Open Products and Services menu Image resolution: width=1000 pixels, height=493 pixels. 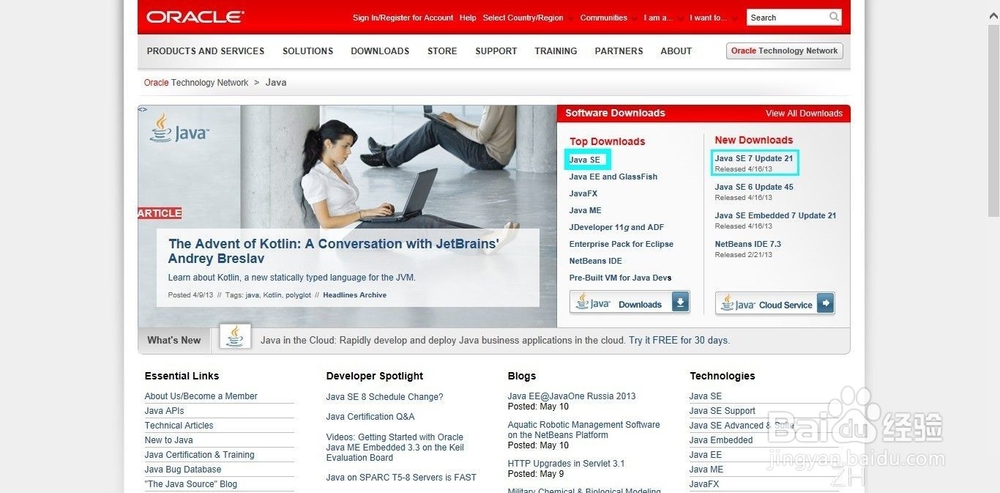click(205, 51)
